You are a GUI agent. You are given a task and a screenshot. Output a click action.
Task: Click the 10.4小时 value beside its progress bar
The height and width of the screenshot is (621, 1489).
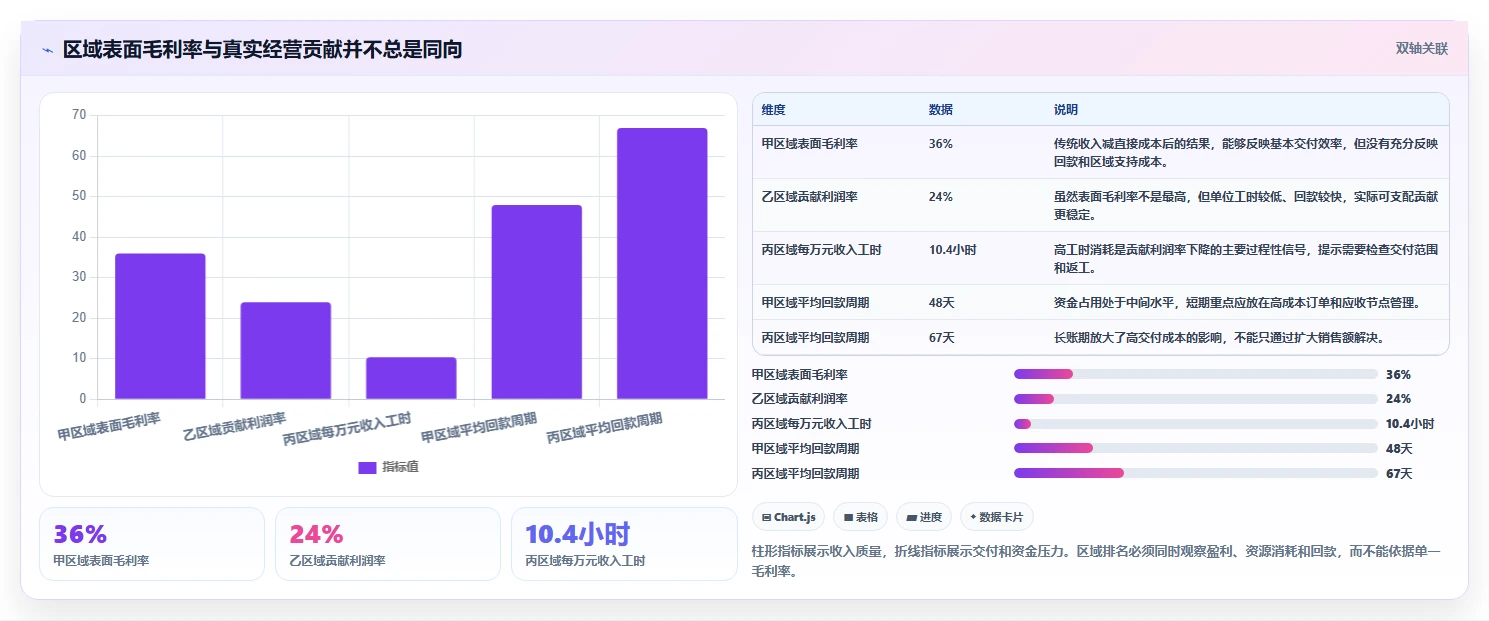coord(1410,424)
